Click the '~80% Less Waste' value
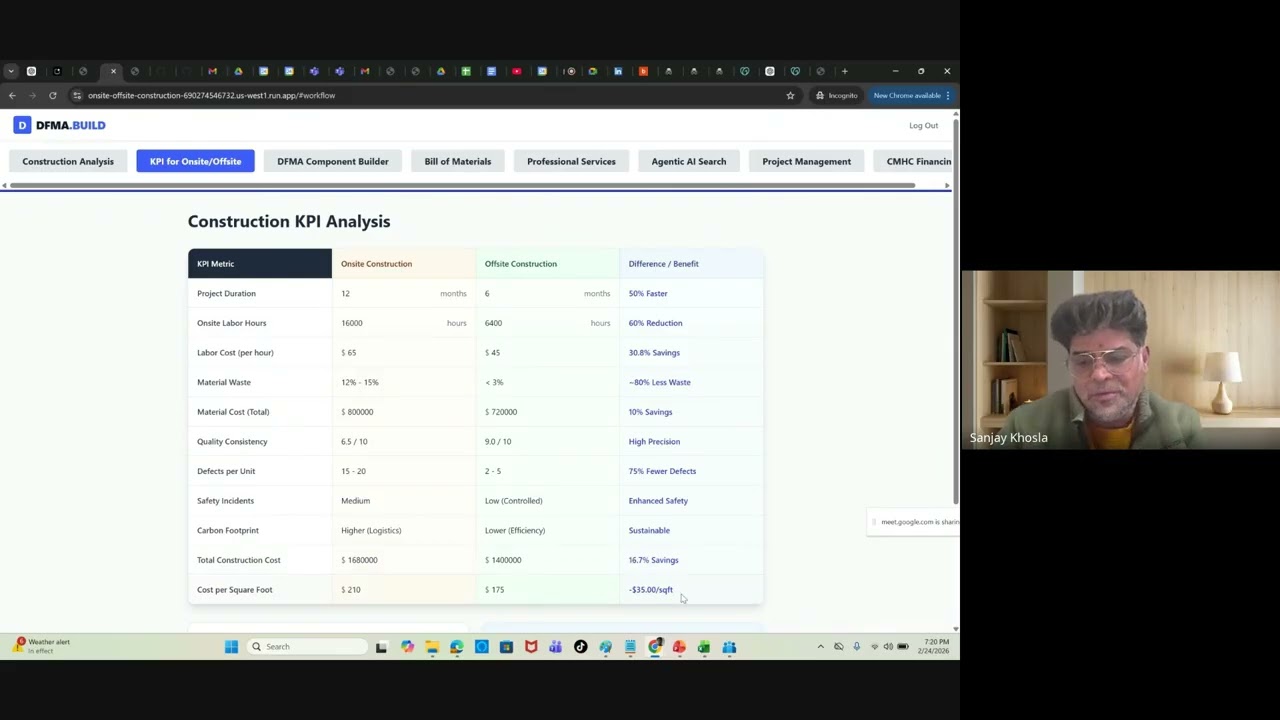The width and height of the screenshot is (1280, 720). pos(659,382)
